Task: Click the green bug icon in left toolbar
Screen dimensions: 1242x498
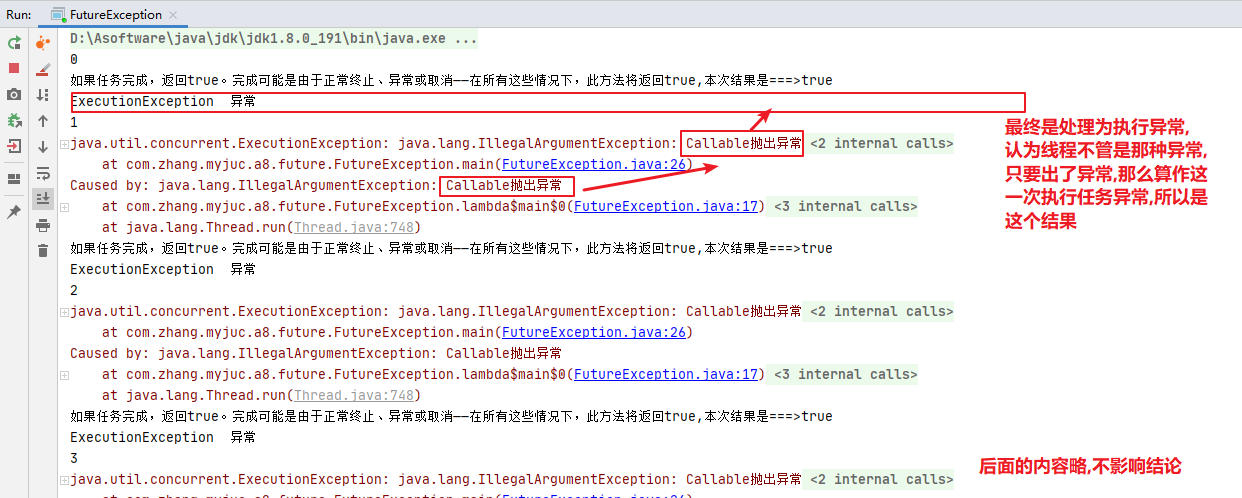Action: (14, 120)
